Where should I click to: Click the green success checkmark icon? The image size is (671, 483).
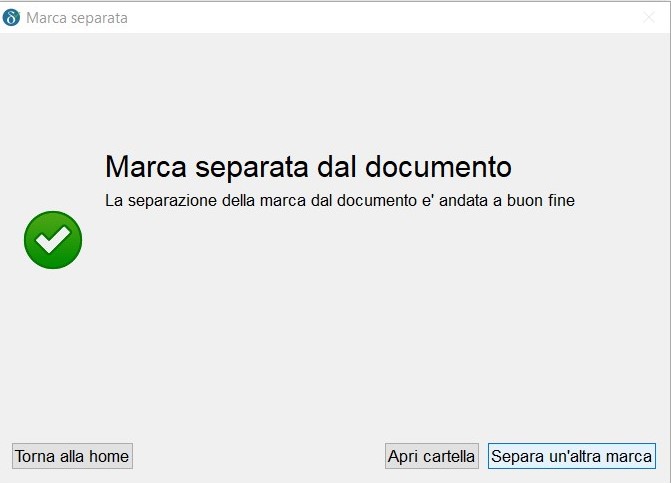(53, 240)
